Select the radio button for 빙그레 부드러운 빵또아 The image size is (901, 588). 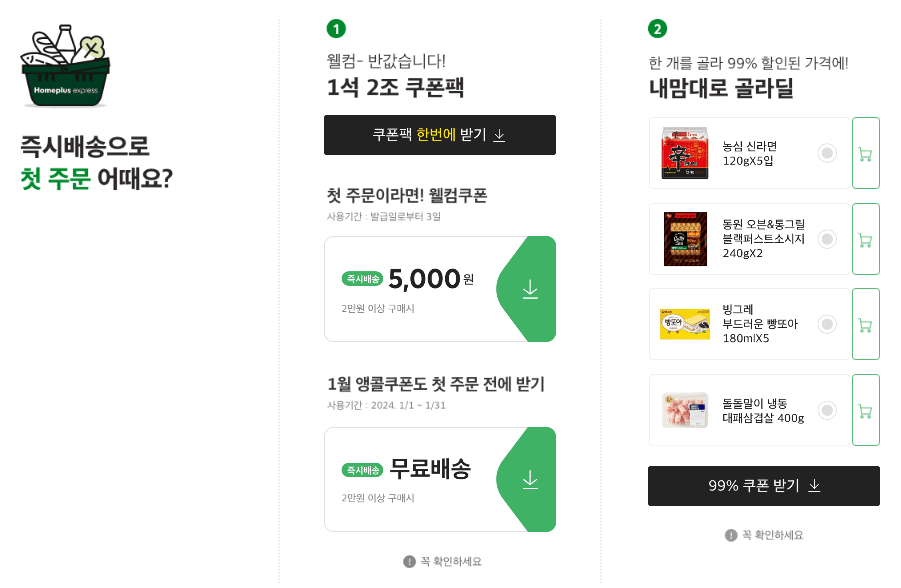tap(828, 325)
